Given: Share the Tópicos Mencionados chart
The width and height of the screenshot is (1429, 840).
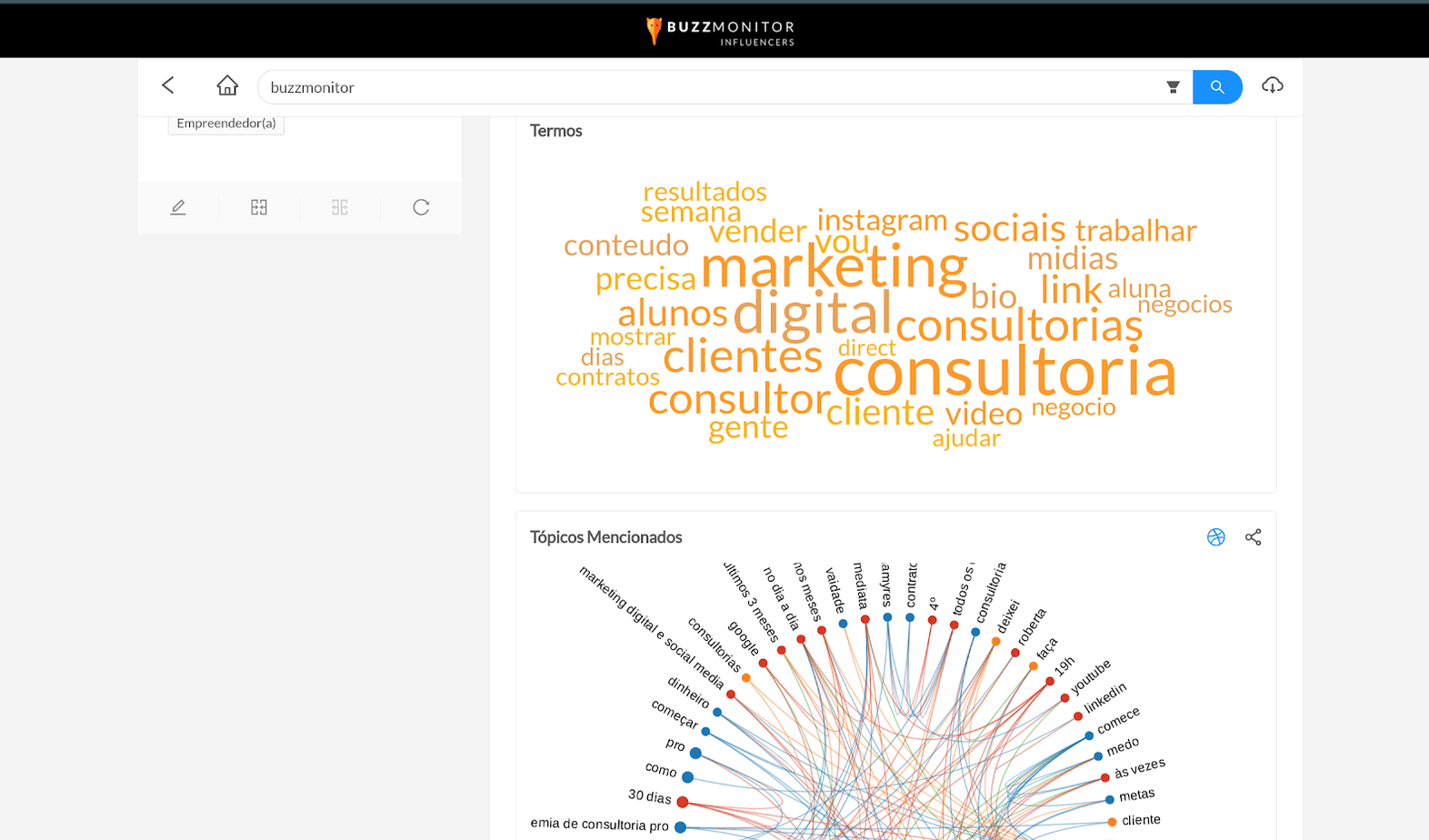Looking at the screenshot, I should [x=1253, y=537].
